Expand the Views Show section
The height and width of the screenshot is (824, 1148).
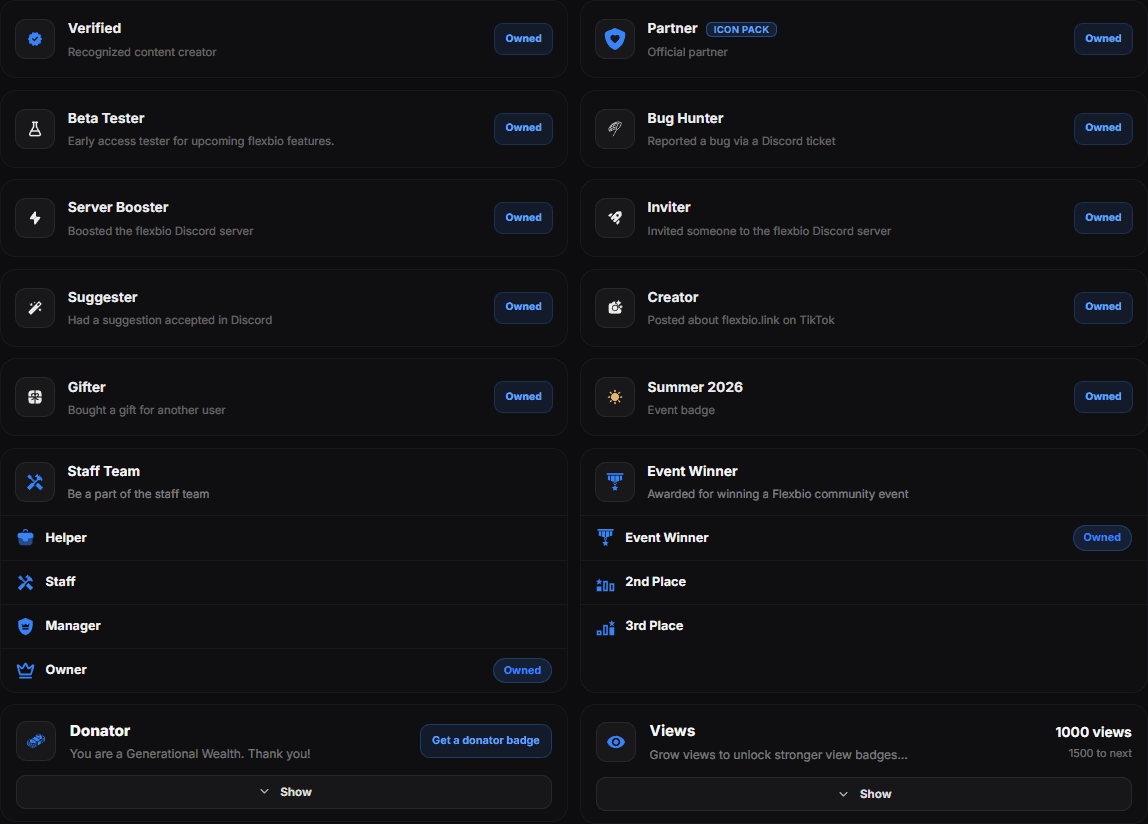[x=864, y=794]
